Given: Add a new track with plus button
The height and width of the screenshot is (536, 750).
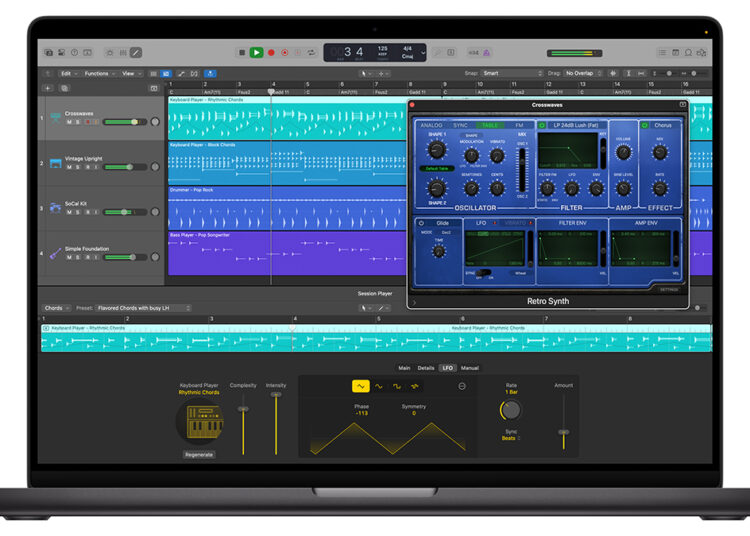Looking at the screenshot, I should 48,88.
